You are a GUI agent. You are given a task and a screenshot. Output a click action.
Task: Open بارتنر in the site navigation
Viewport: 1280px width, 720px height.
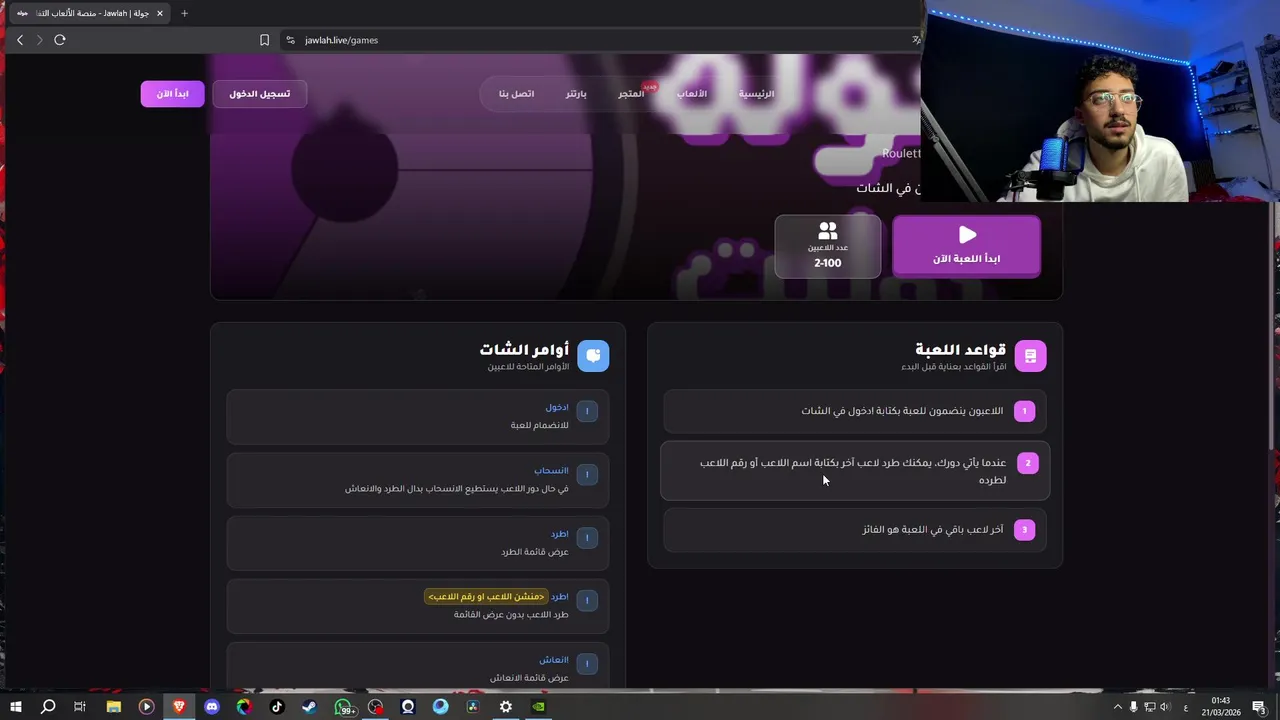(576, 93)
